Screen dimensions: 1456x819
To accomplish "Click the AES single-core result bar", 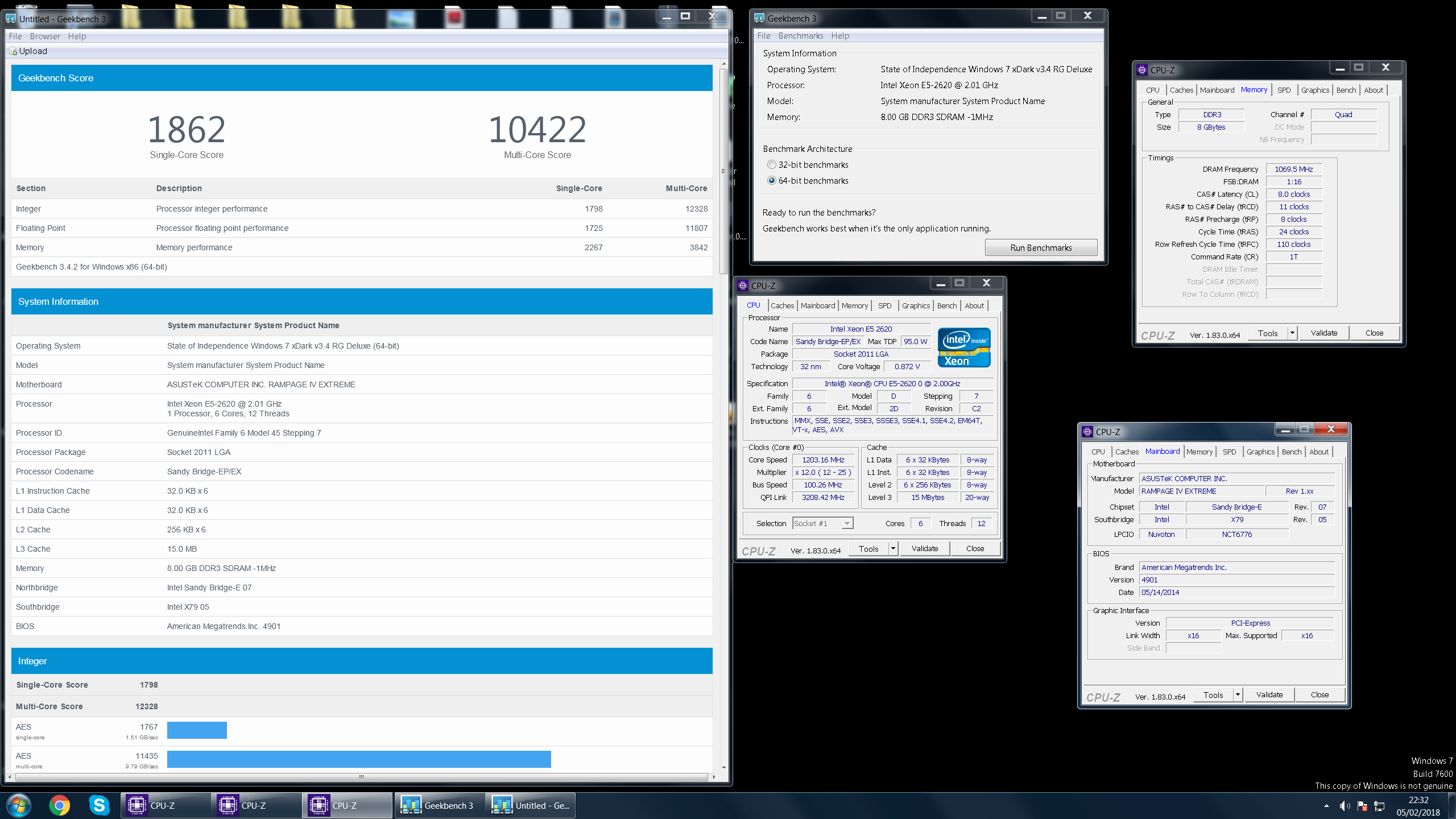I will (197, 730).
